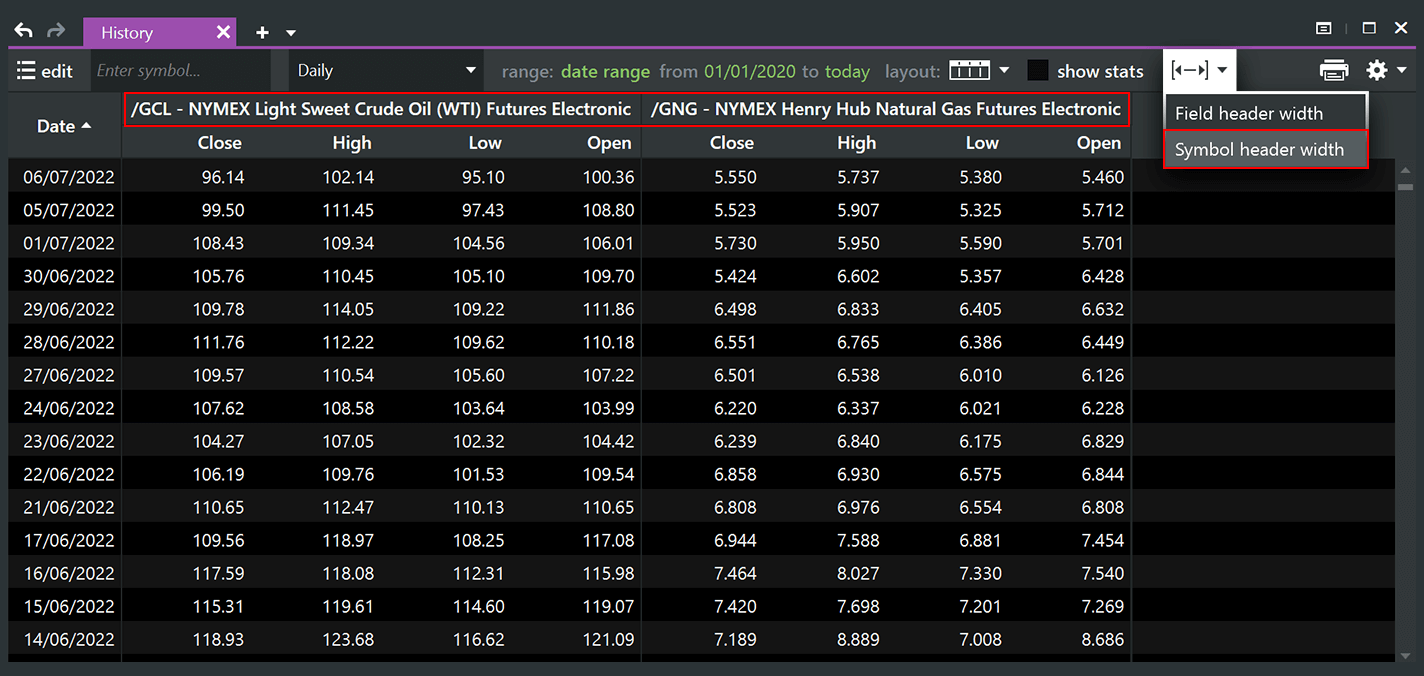Viewport: 1424px width, 676px height.
Task: Close the History tab
Action: click(x=223, y=33)
